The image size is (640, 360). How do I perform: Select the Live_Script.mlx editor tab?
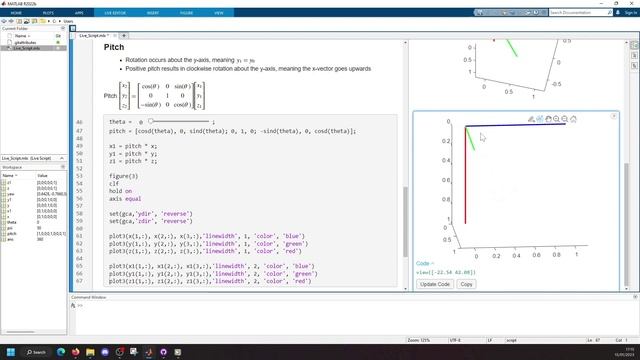[93, 36]
